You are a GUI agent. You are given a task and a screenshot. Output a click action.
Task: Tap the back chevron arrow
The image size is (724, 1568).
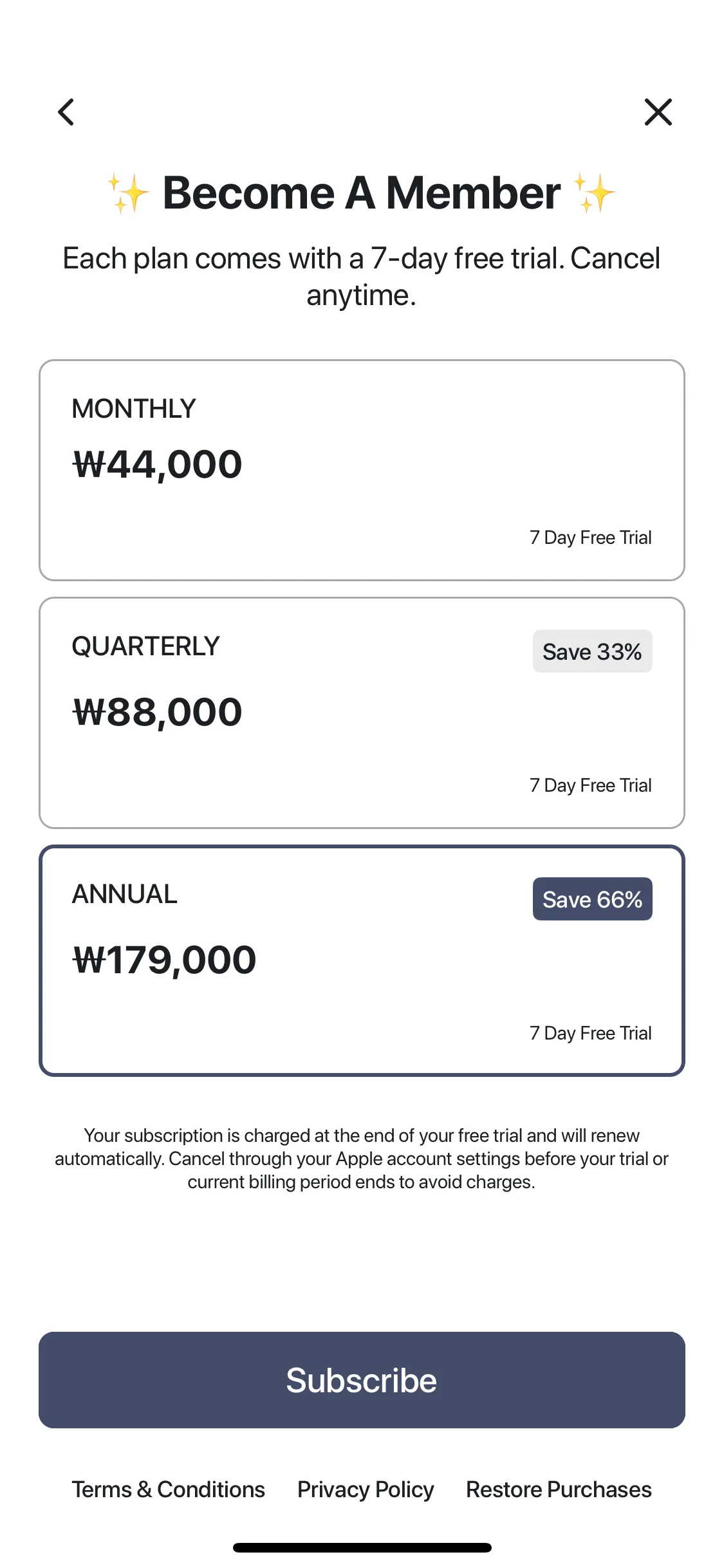(x=66, y=112)
